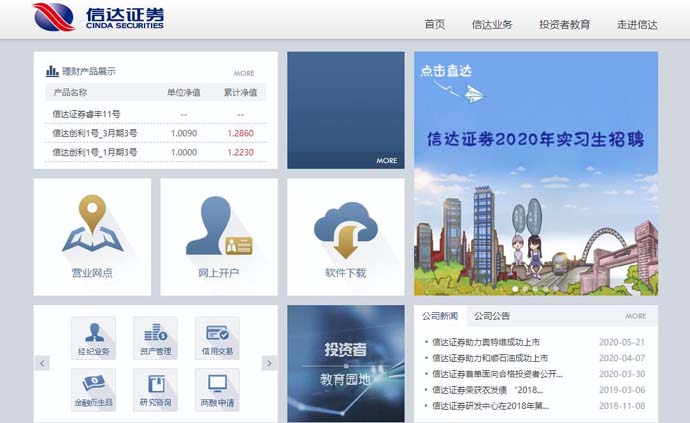Click net value 1.0000

click(x=184, y=152)
